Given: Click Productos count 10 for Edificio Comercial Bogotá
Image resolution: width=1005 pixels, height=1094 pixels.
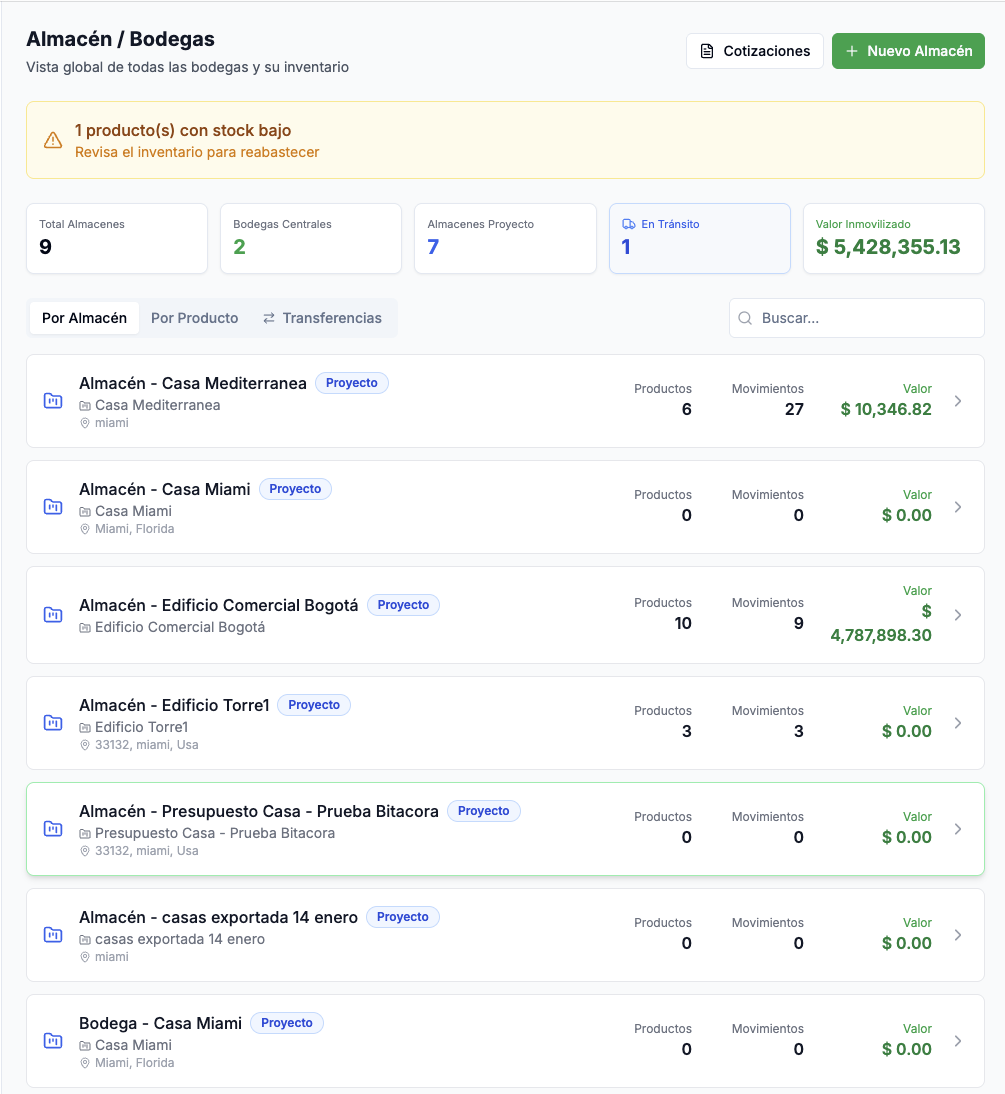Looking at the screenshot, I should (683, 624).
